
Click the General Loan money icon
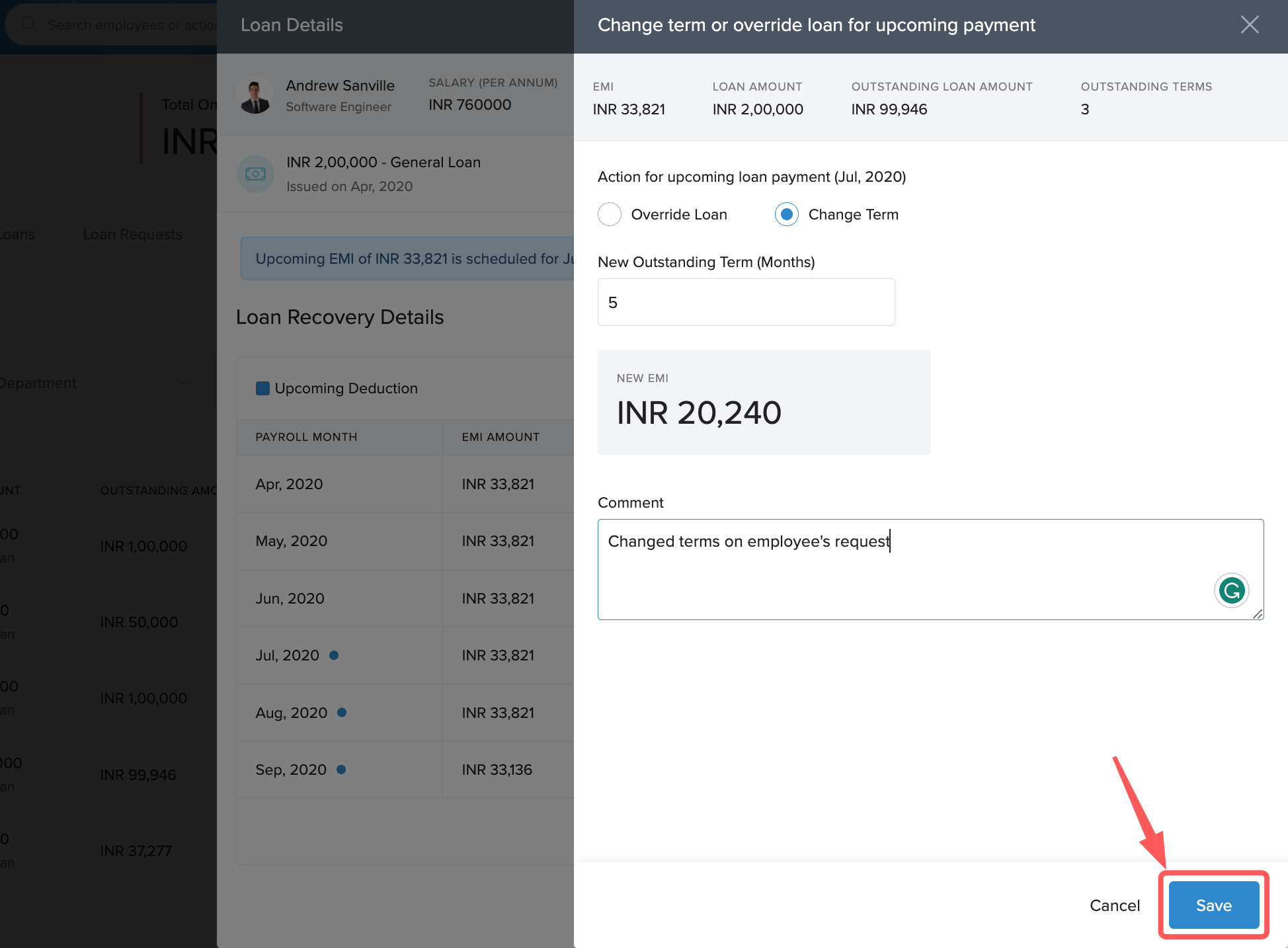255,174
